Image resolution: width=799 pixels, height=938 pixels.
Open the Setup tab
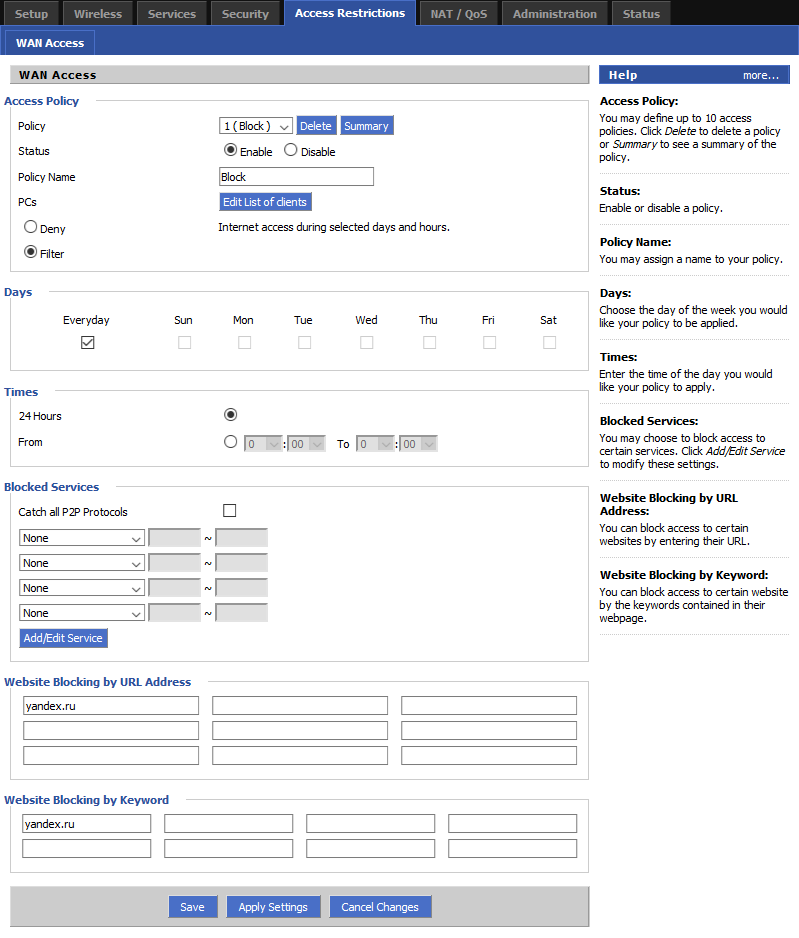point(31,14)
